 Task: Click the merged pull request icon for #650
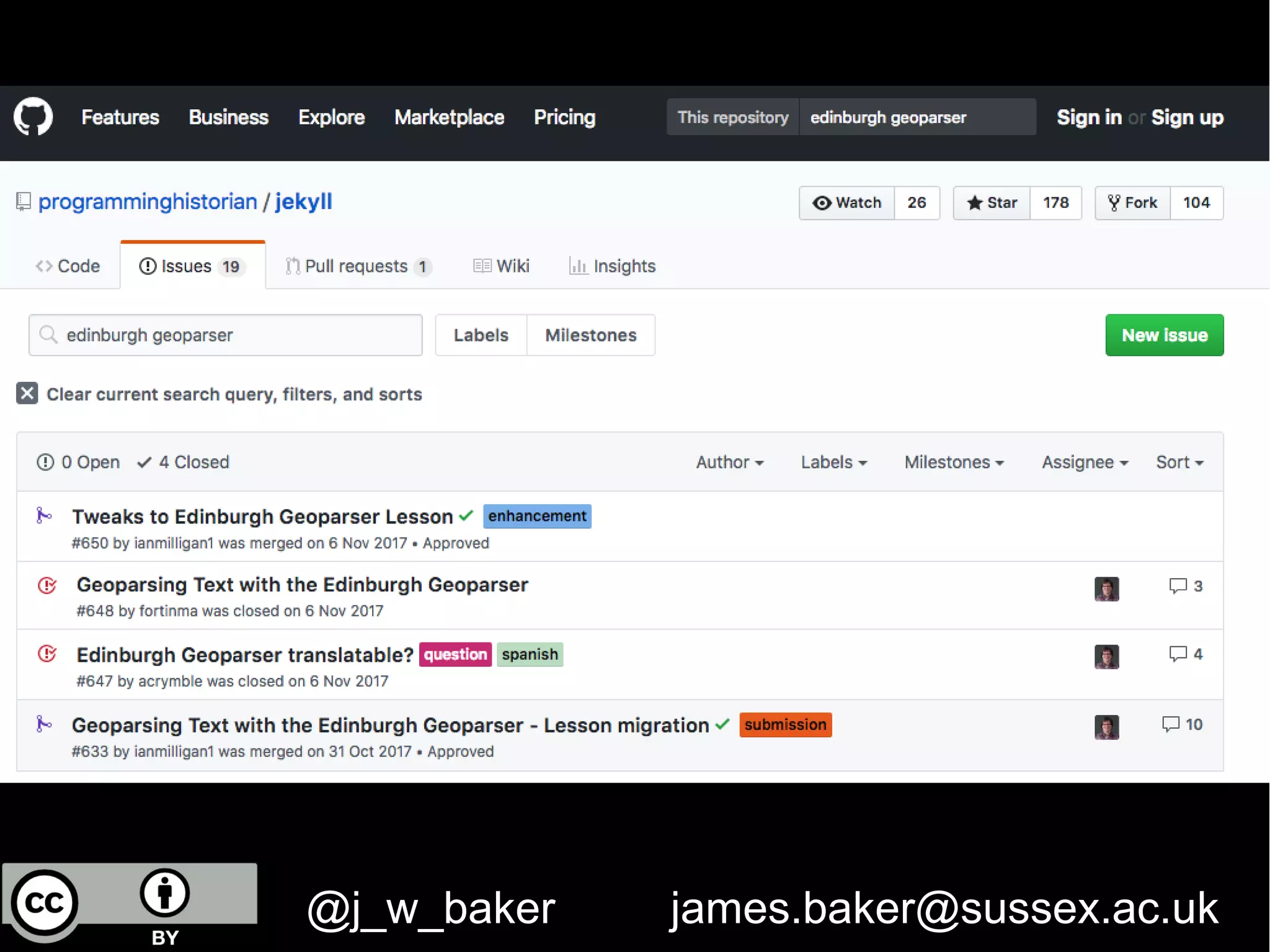coord(44,515)
